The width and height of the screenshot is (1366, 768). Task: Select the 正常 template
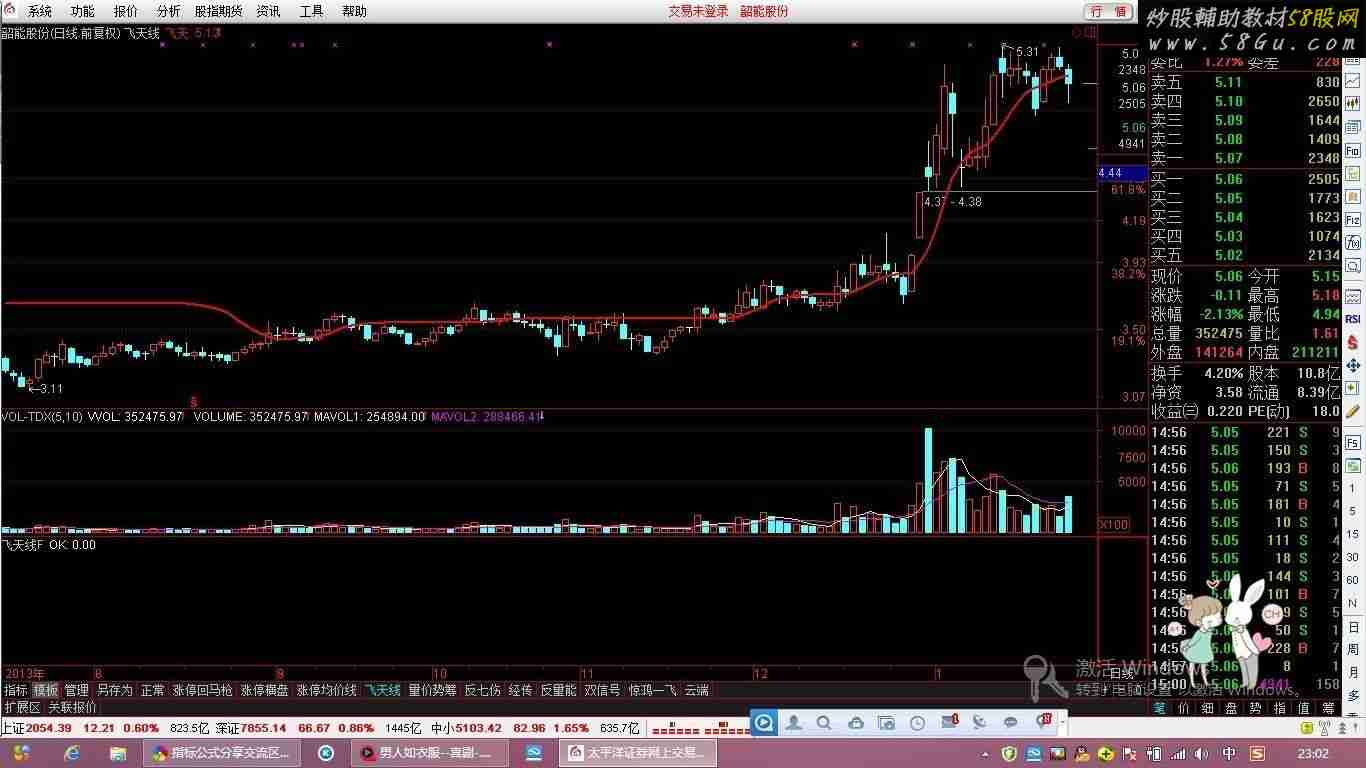point(152,690)
